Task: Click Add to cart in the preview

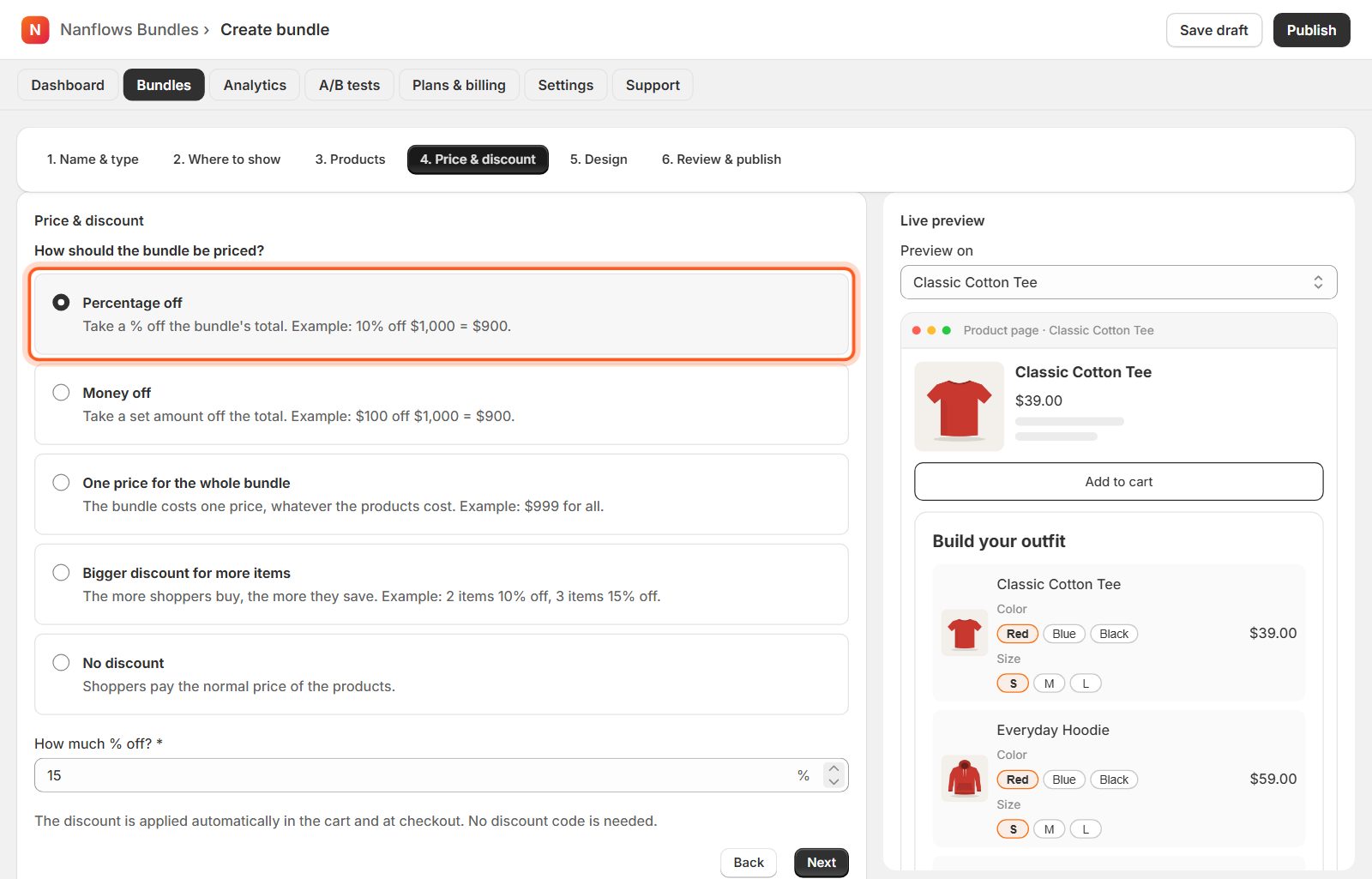Action: (x=1118, y=482)
